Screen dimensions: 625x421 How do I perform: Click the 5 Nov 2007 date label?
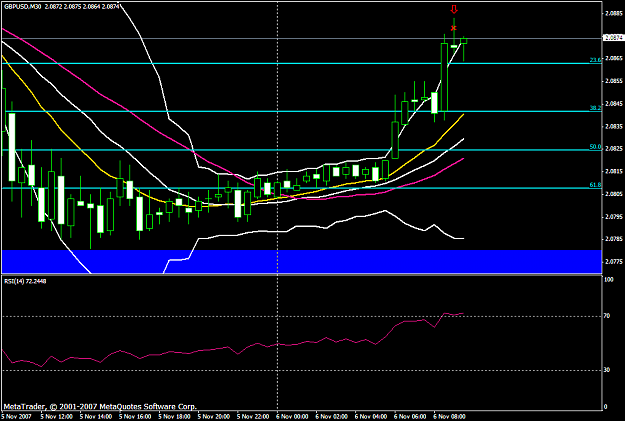16,417
